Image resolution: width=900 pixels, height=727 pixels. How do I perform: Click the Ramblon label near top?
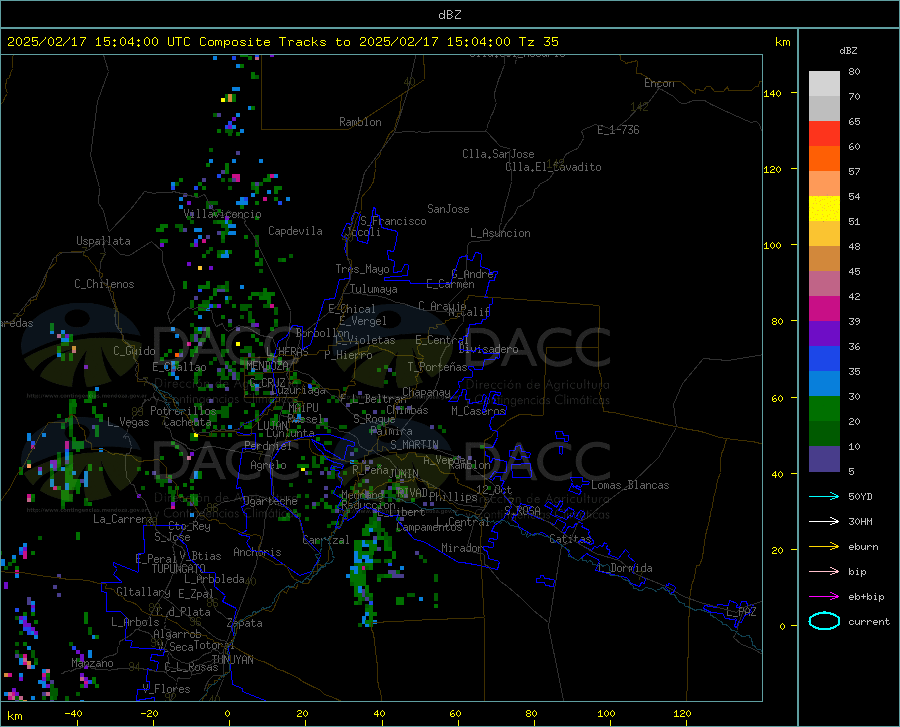click(x=360, y=122)
